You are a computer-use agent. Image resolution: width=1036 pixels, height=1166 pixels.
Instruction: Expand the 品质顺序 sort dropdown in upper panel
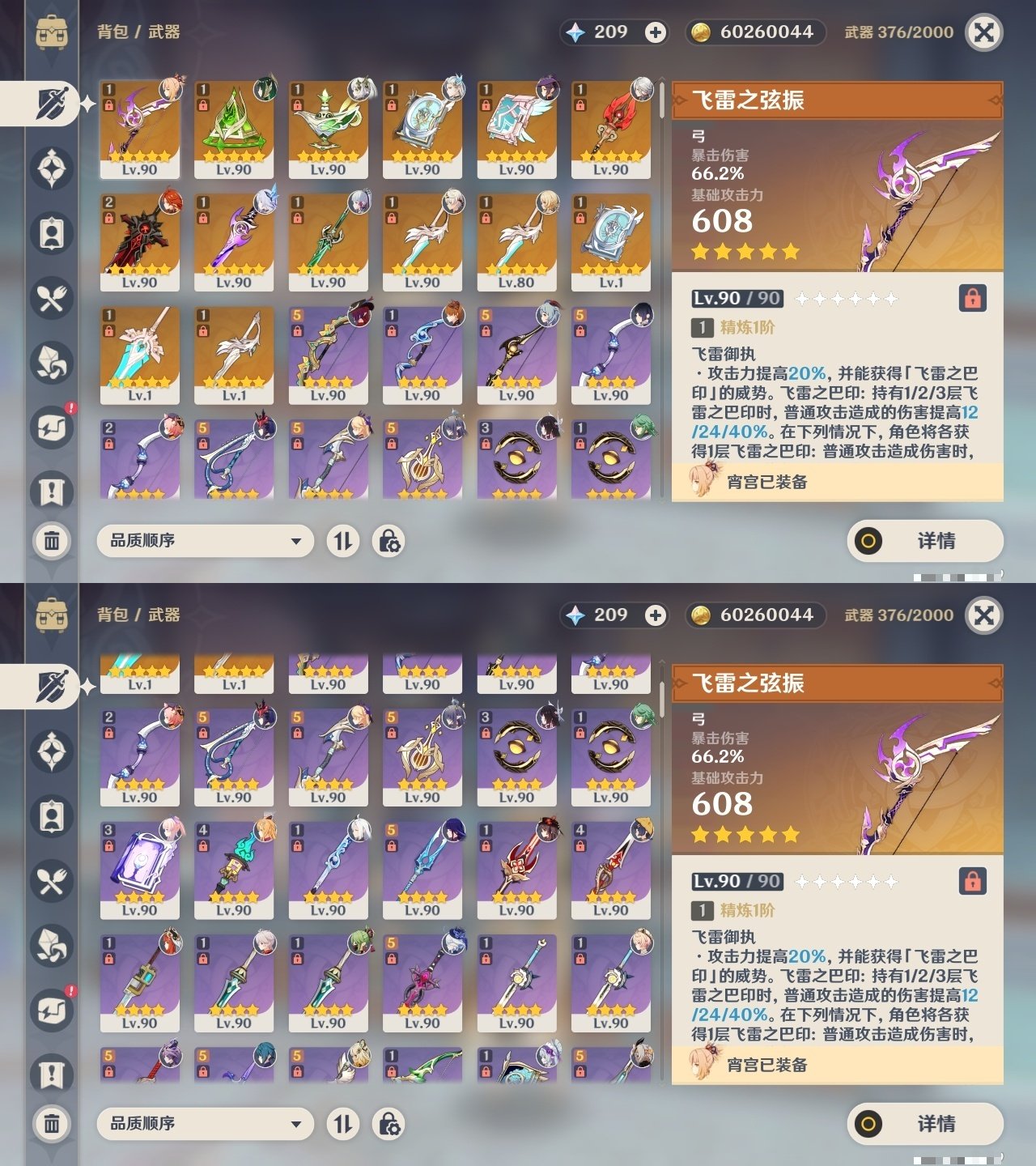[x=205, y=541]
